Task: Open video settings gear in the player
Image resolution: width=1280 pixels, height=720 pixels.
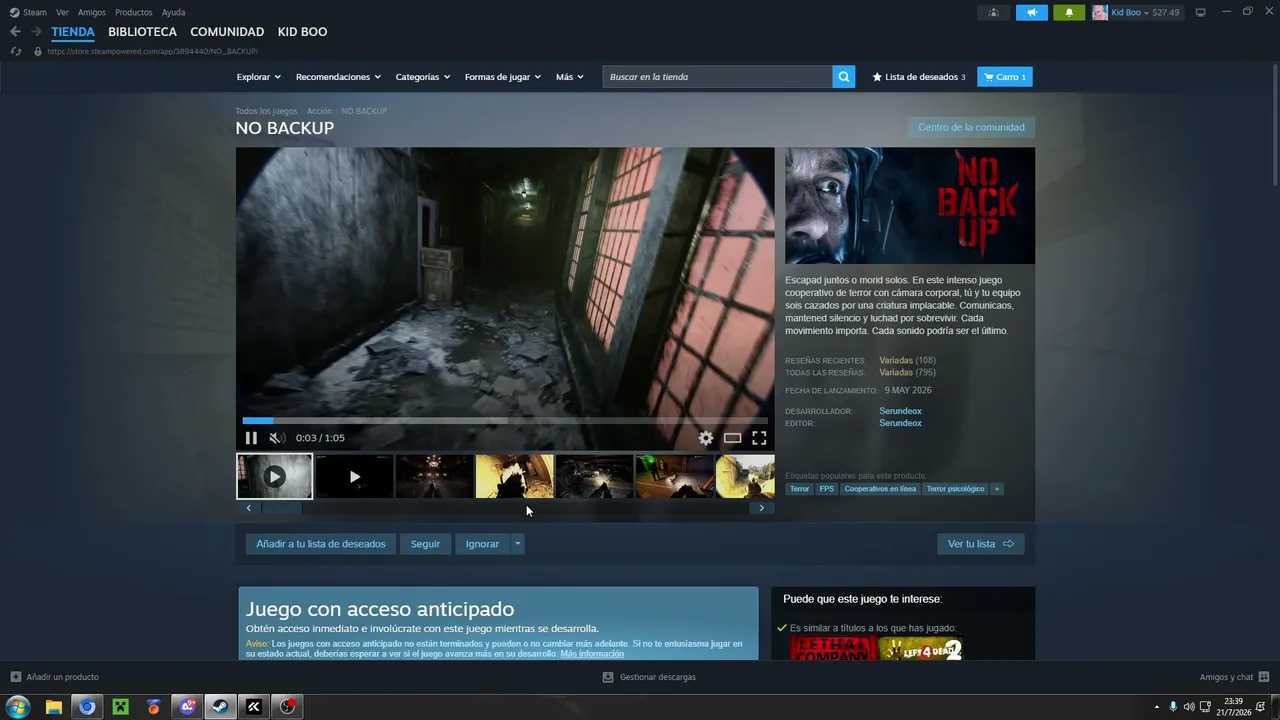Action: tap(706, 438)
